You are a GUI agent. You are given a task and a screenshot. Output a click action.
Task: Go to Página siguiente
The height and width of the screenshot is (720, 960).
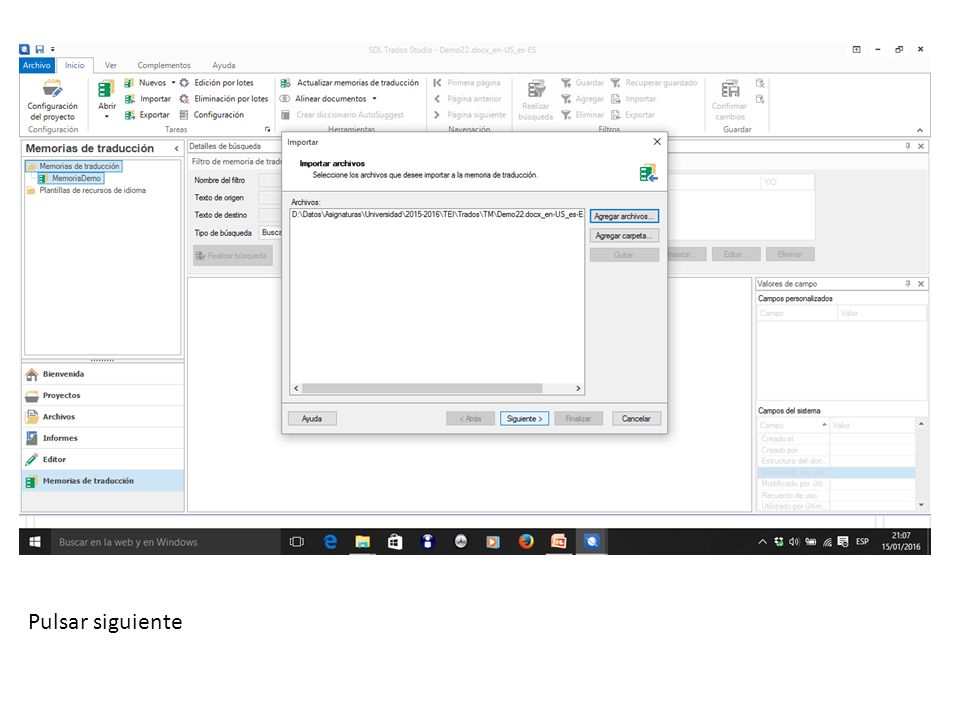pyautogui.click(x=470, y=114)
